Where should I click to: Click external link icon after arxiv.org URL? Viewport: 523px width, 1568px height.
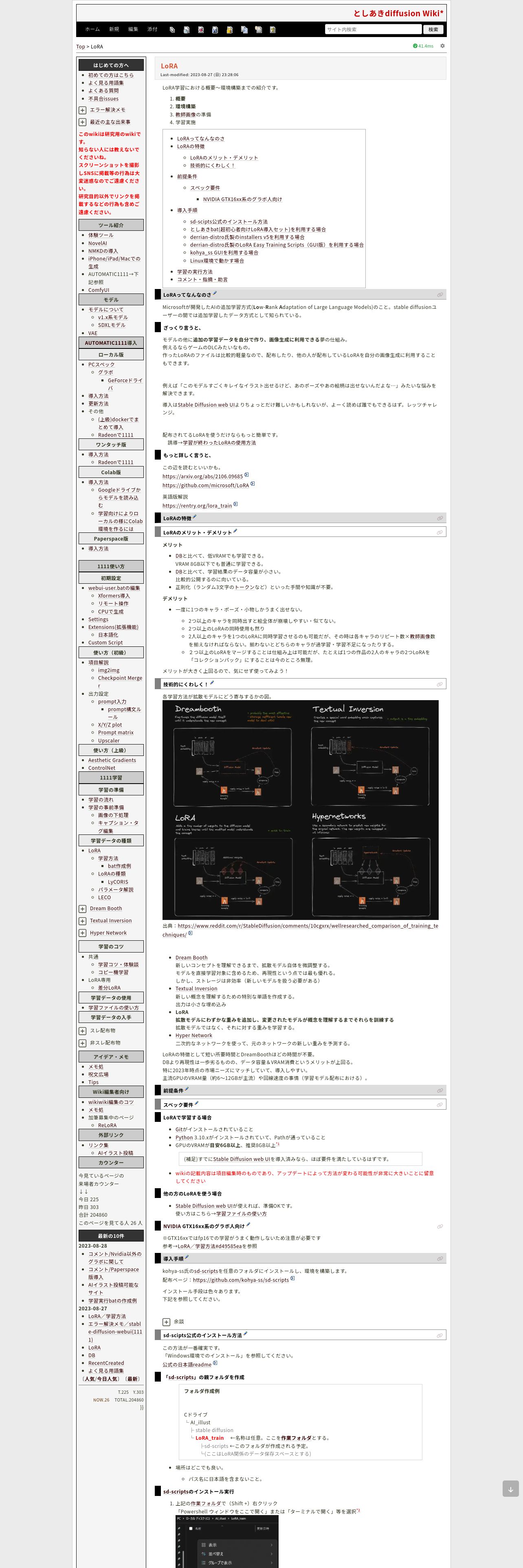point(246,475)
